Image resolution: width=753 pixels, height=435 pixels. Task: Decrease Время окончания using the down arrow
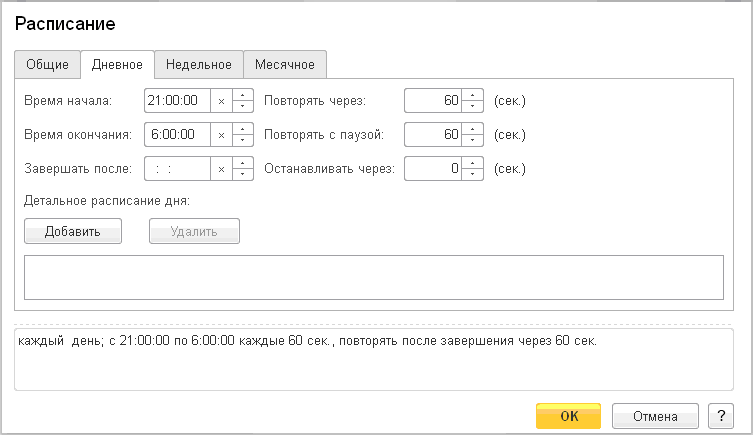(243, 140)
